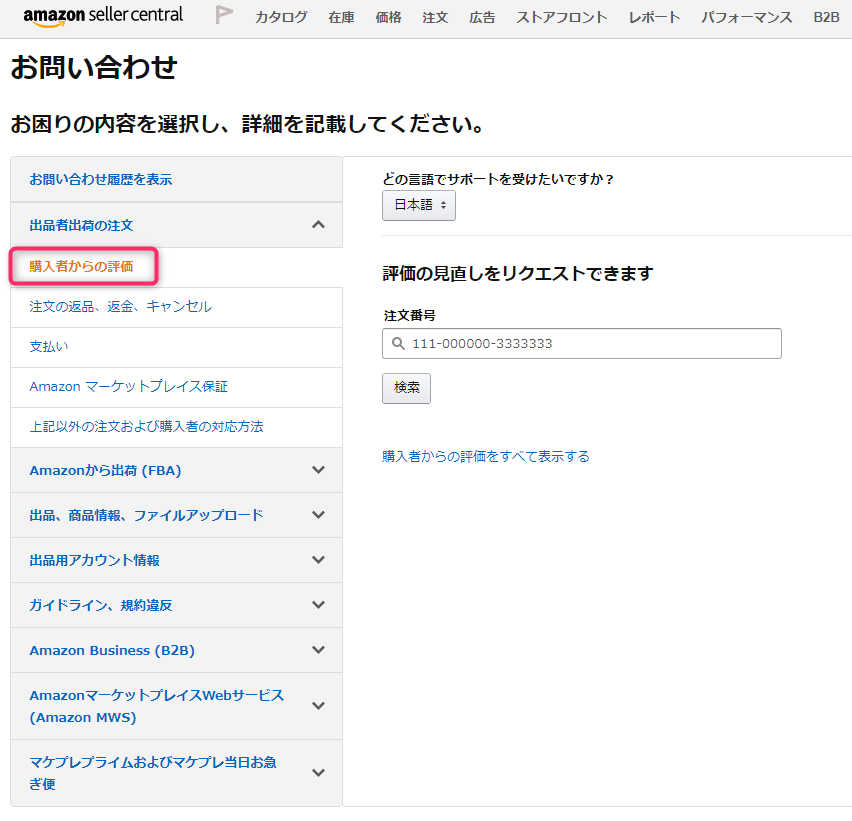Expand the 出品用アカウント情報 section
Viewport: 852px width, 821px height.
click(318, 560)
